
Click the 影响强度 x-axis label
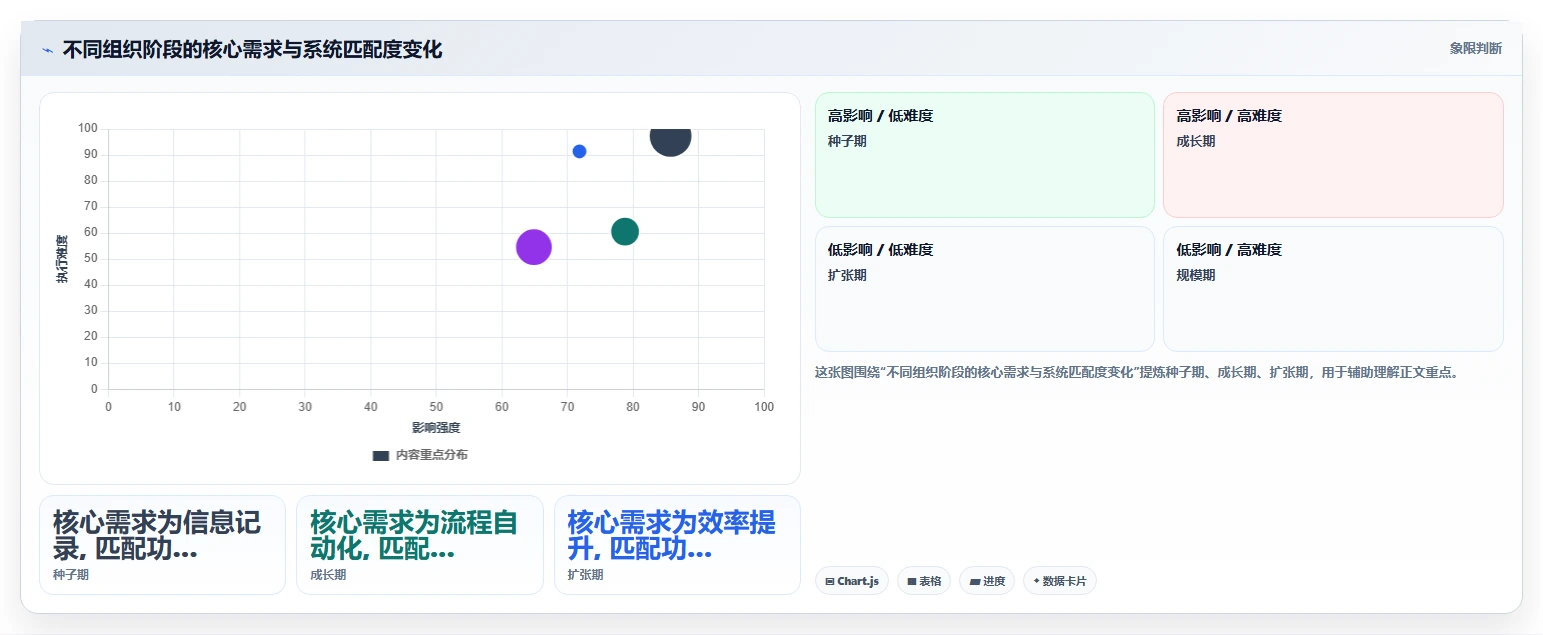(x=436, y=428)
